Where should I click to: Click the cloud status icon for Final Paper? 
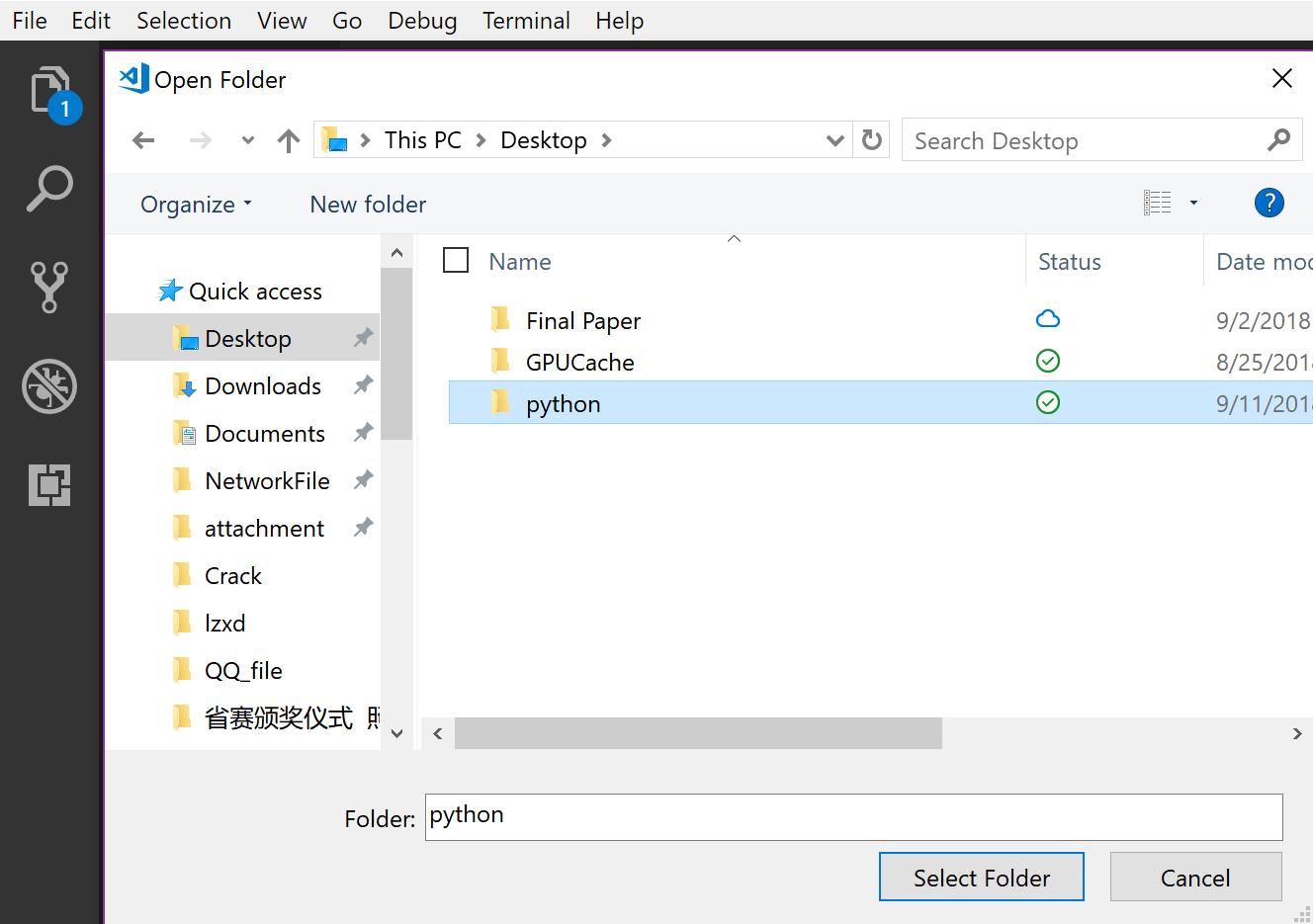point(1048,318)
